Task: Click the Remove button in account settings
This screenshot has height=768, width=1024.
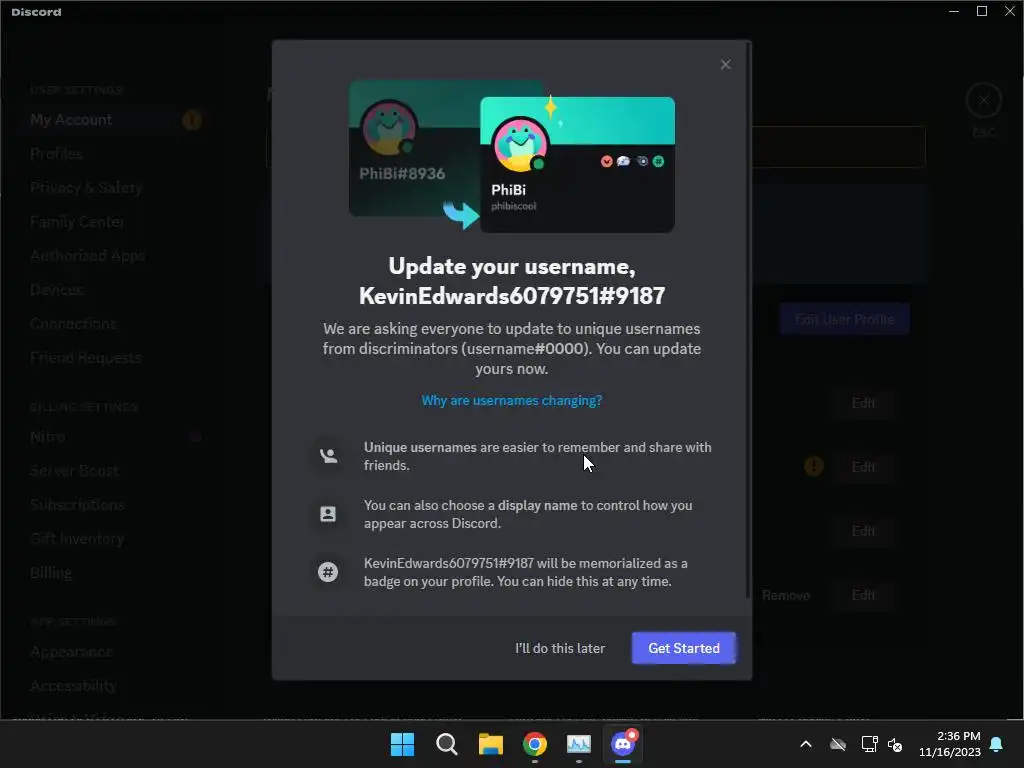Action: [x=786, y=595]
